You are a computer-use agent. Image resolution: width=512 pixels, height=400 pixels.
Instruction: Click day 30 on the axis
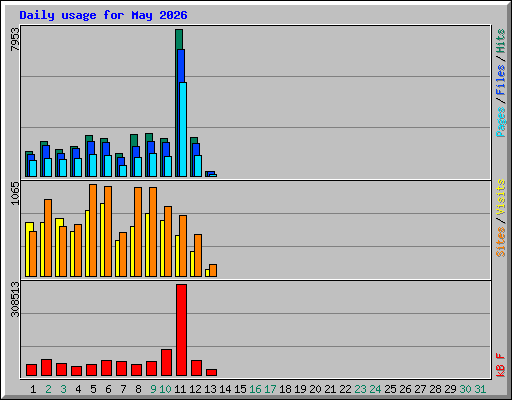coord(465,389)
